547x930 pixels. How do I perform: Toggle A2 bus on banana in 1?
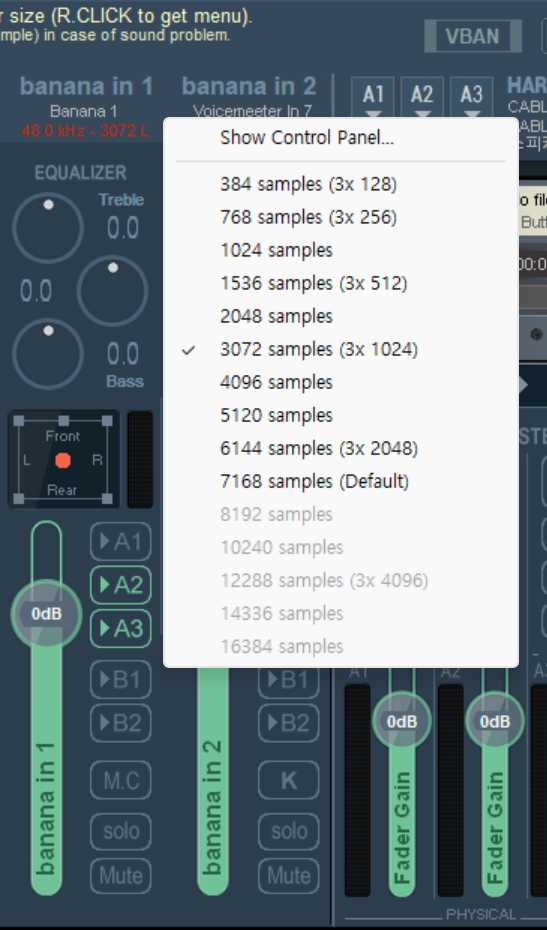(121, 585)
